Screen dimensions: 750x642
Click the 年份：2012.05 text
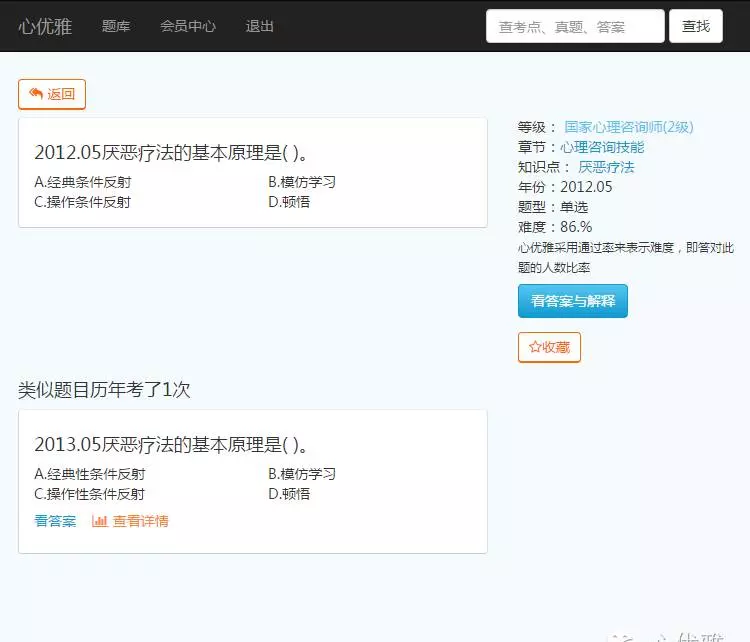[565, 187]
